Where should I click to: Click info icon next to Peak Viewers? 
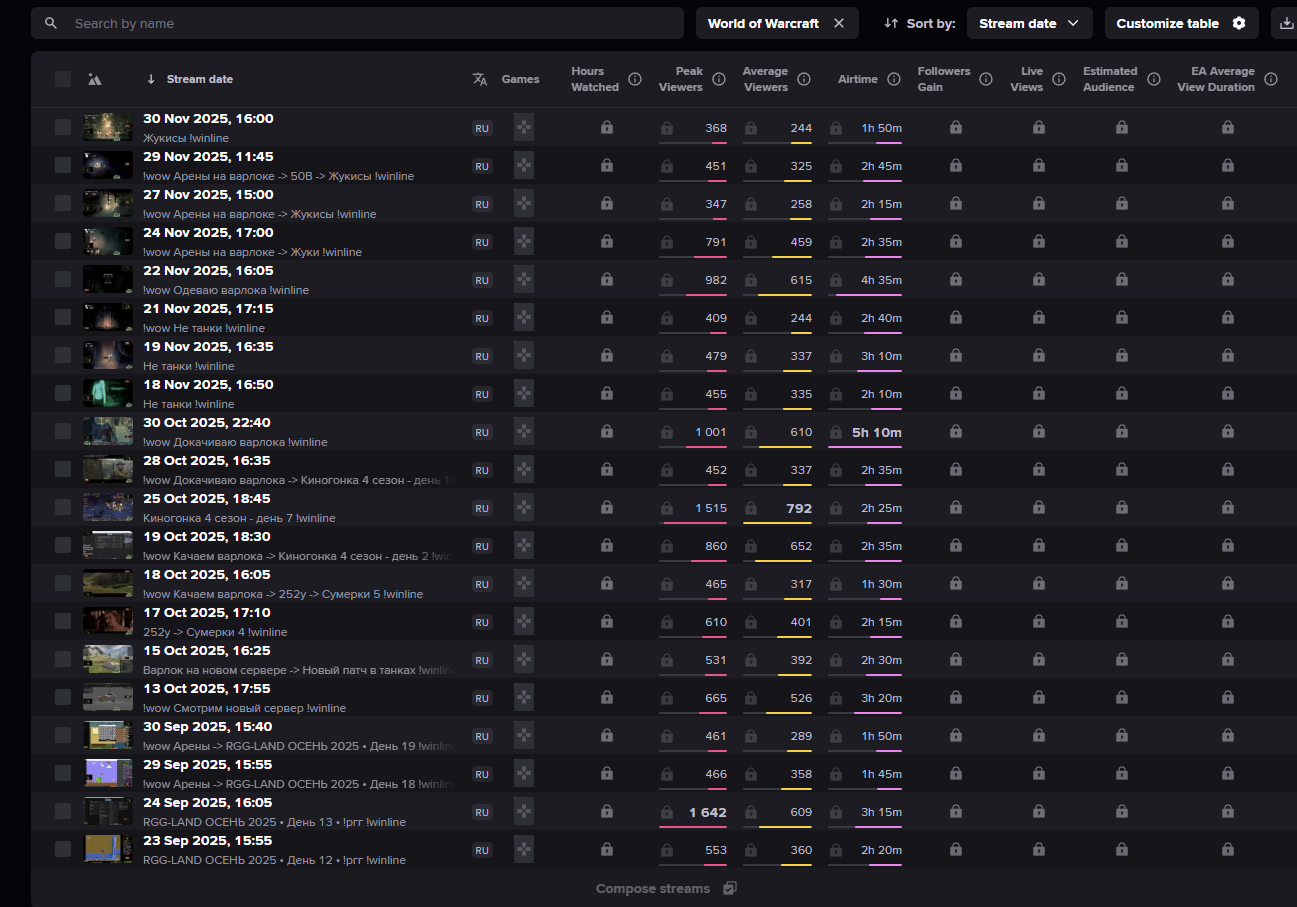[x=719, y=79]
